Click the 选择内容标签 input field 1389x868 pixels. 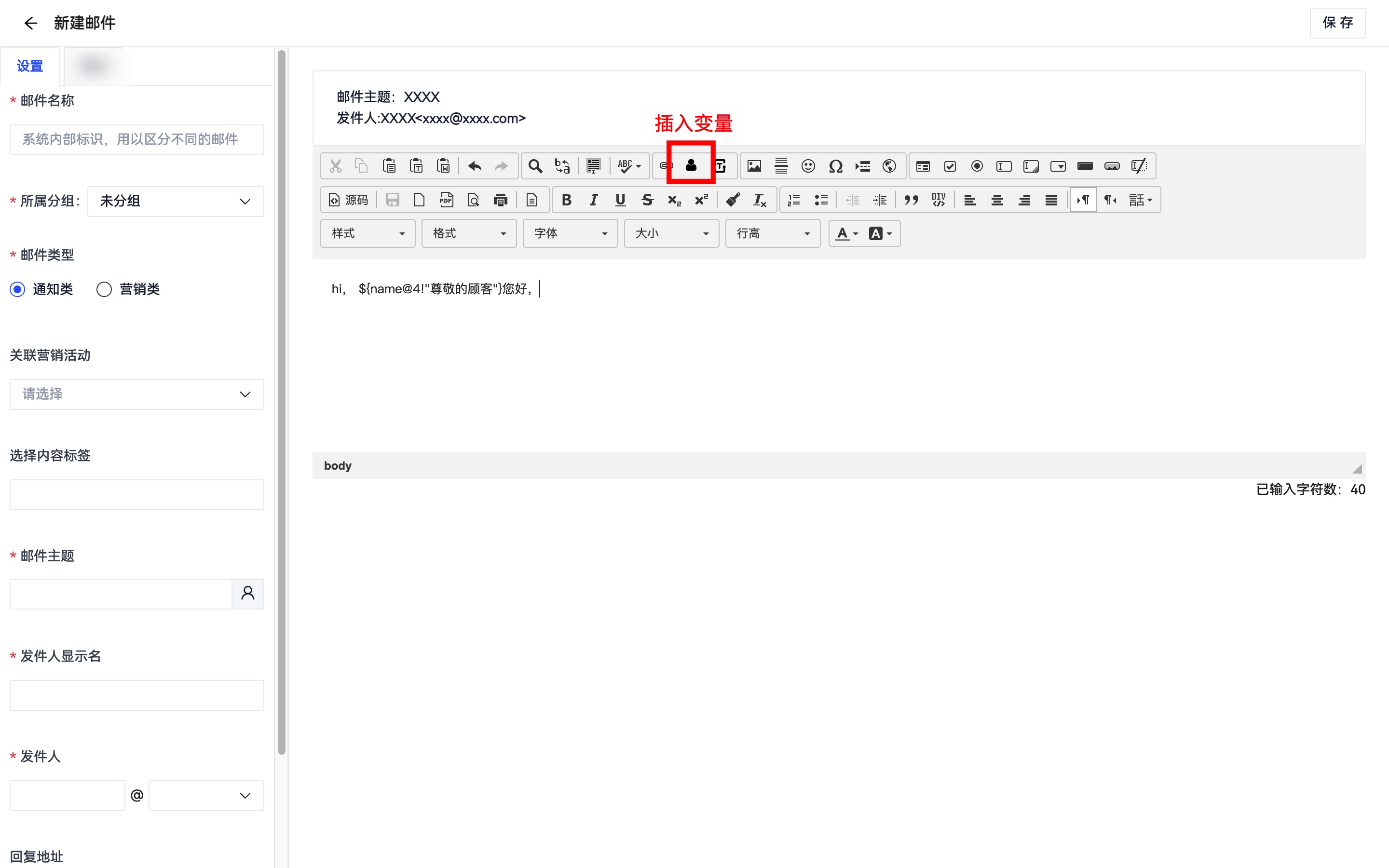pyautogui.click(x=136, y=495)
